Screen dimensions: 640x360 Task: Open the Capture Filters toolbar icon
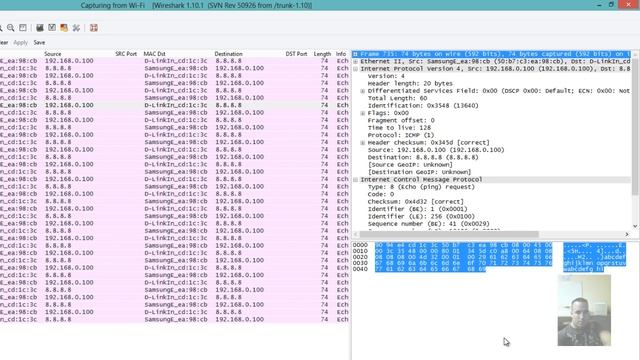click(x=40, y=28)
